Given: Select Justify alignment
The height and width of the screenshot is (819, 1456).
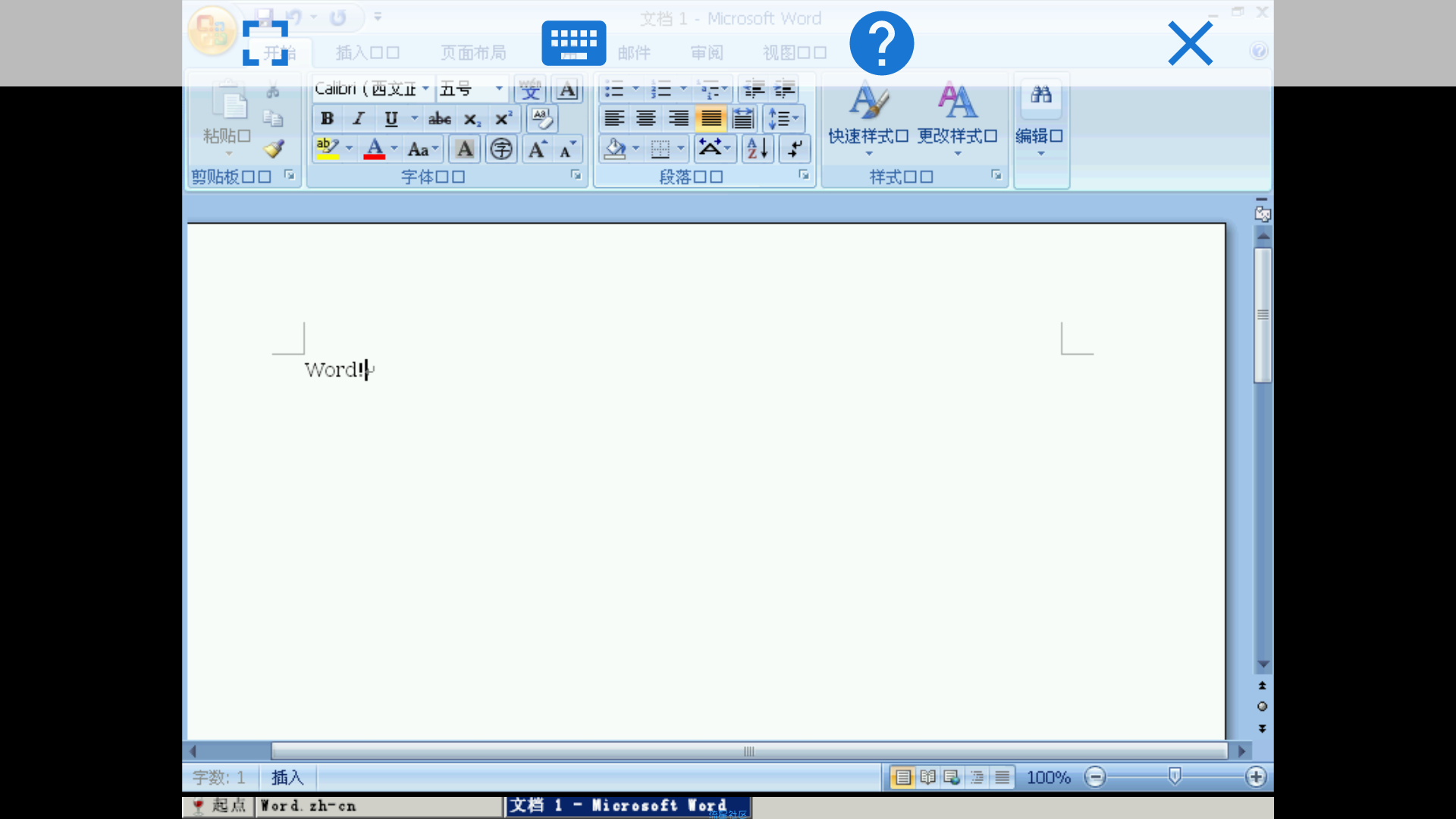Looking at the screenshot, I should 711,118.
